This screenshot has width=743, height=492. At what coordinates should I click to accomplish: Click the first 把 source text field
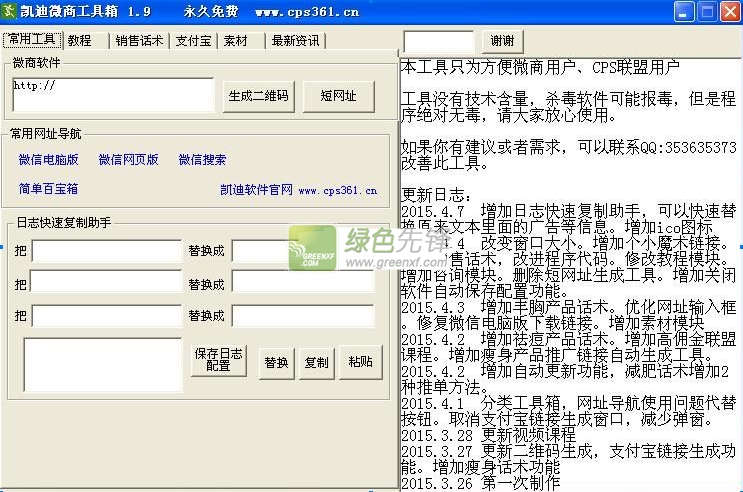click(x=107, y=251)
